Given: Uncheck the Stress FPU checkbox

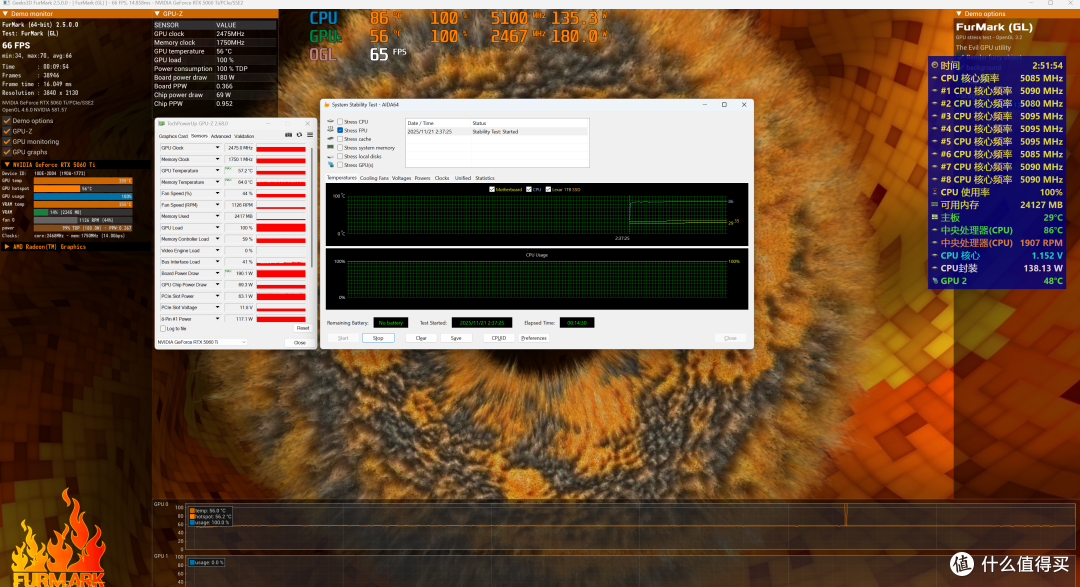Looking at the screenshot, I should 340,130.
